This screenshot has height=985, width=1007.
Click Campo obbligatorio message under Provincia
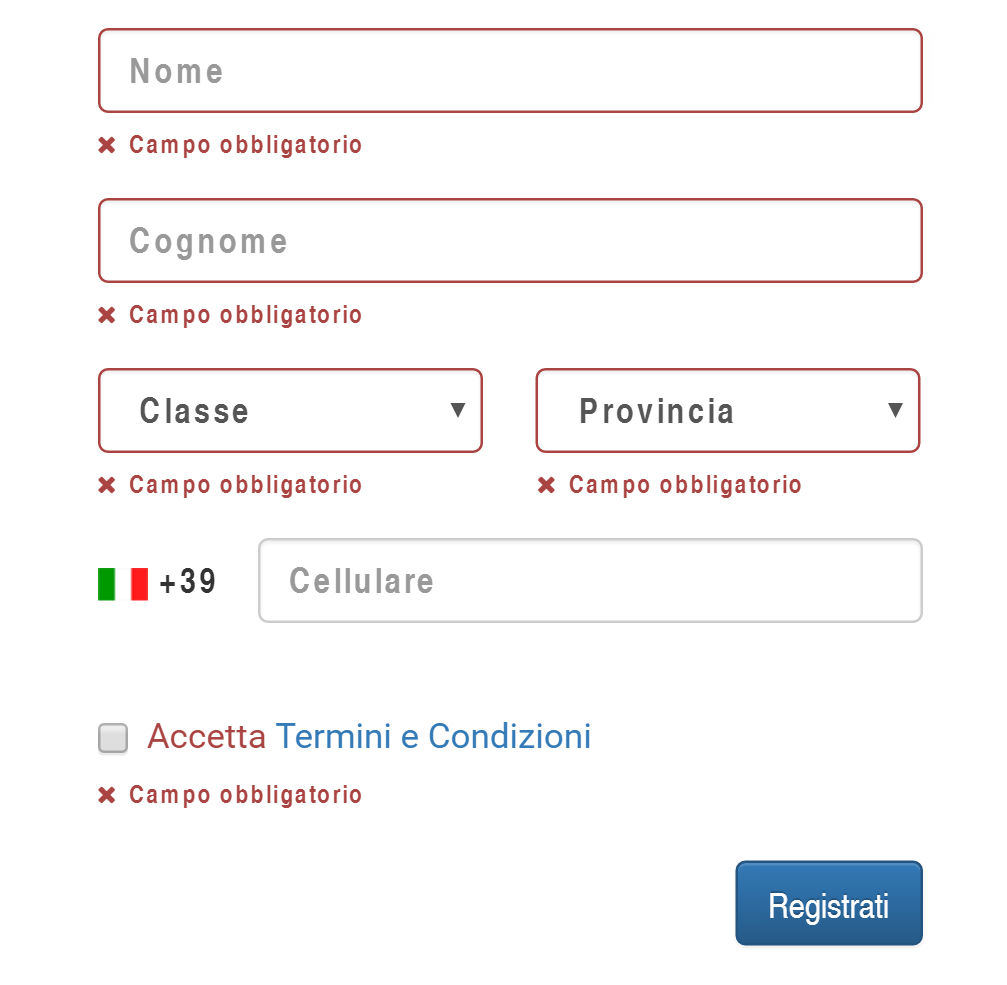[685, 485]
